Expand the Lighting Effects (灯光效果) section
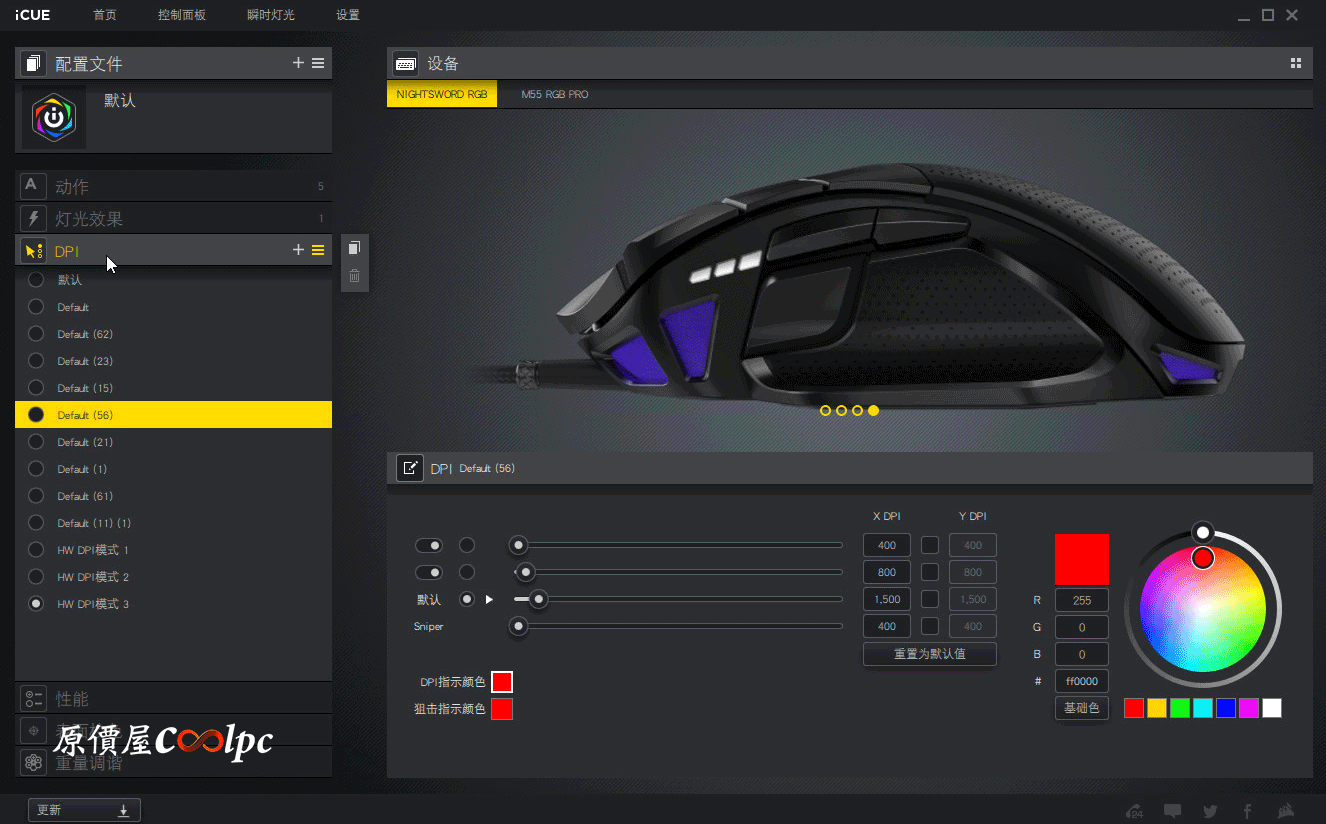 [173, 218]
